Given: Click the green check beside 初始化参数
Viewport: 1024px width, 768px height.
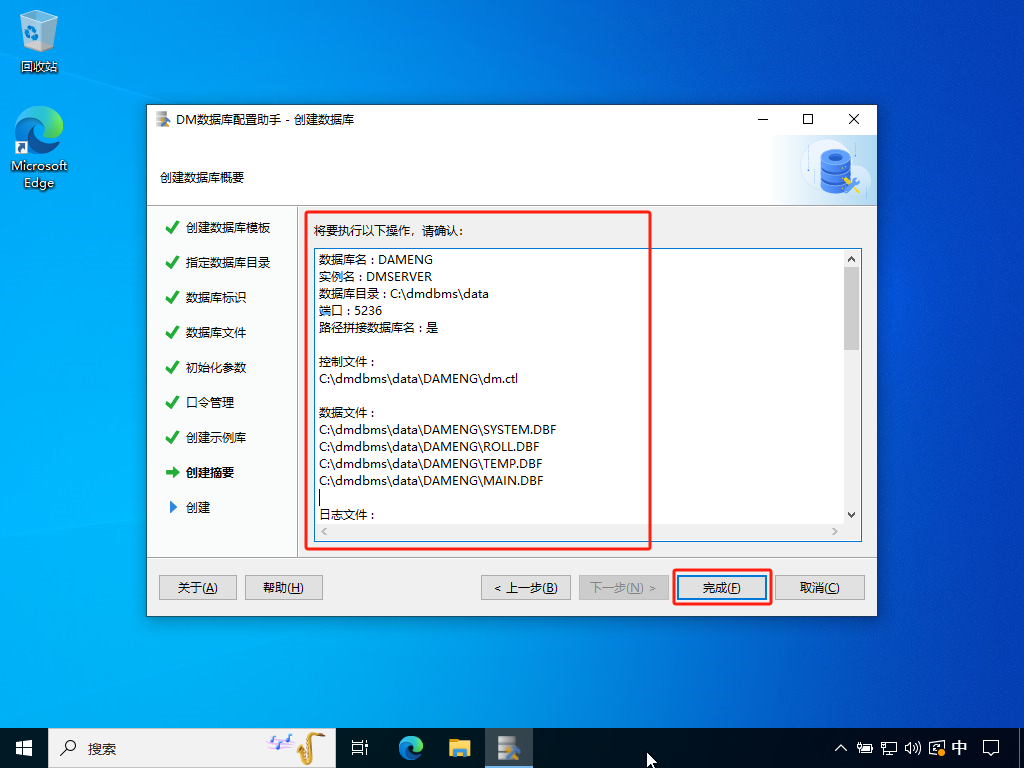Looking at the screenshot, I should tap(172, 368).
